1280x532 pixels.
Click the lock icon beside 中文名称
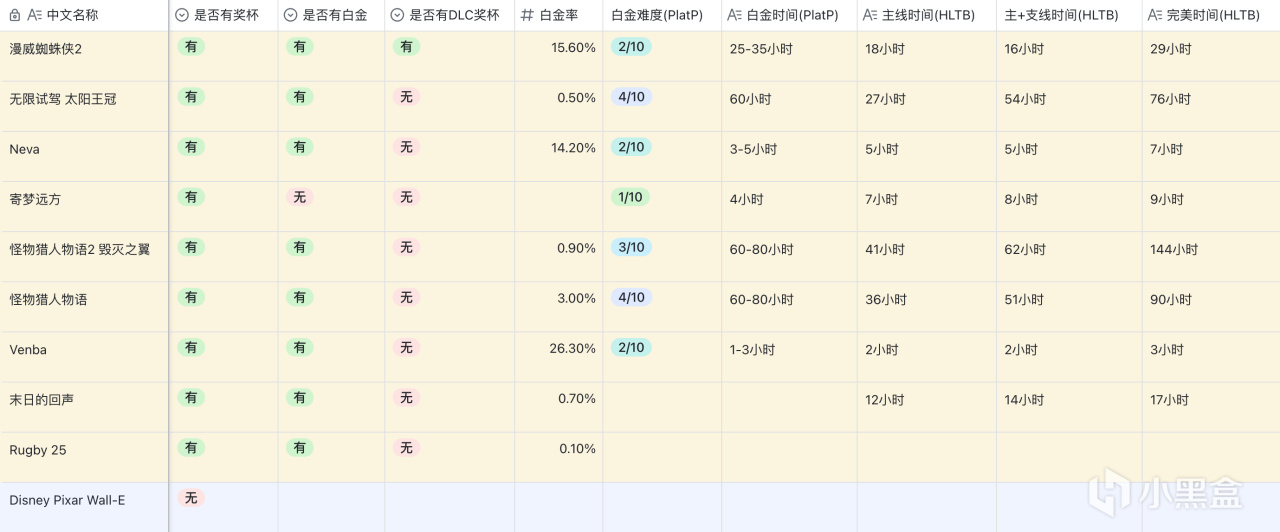(14, 15)
